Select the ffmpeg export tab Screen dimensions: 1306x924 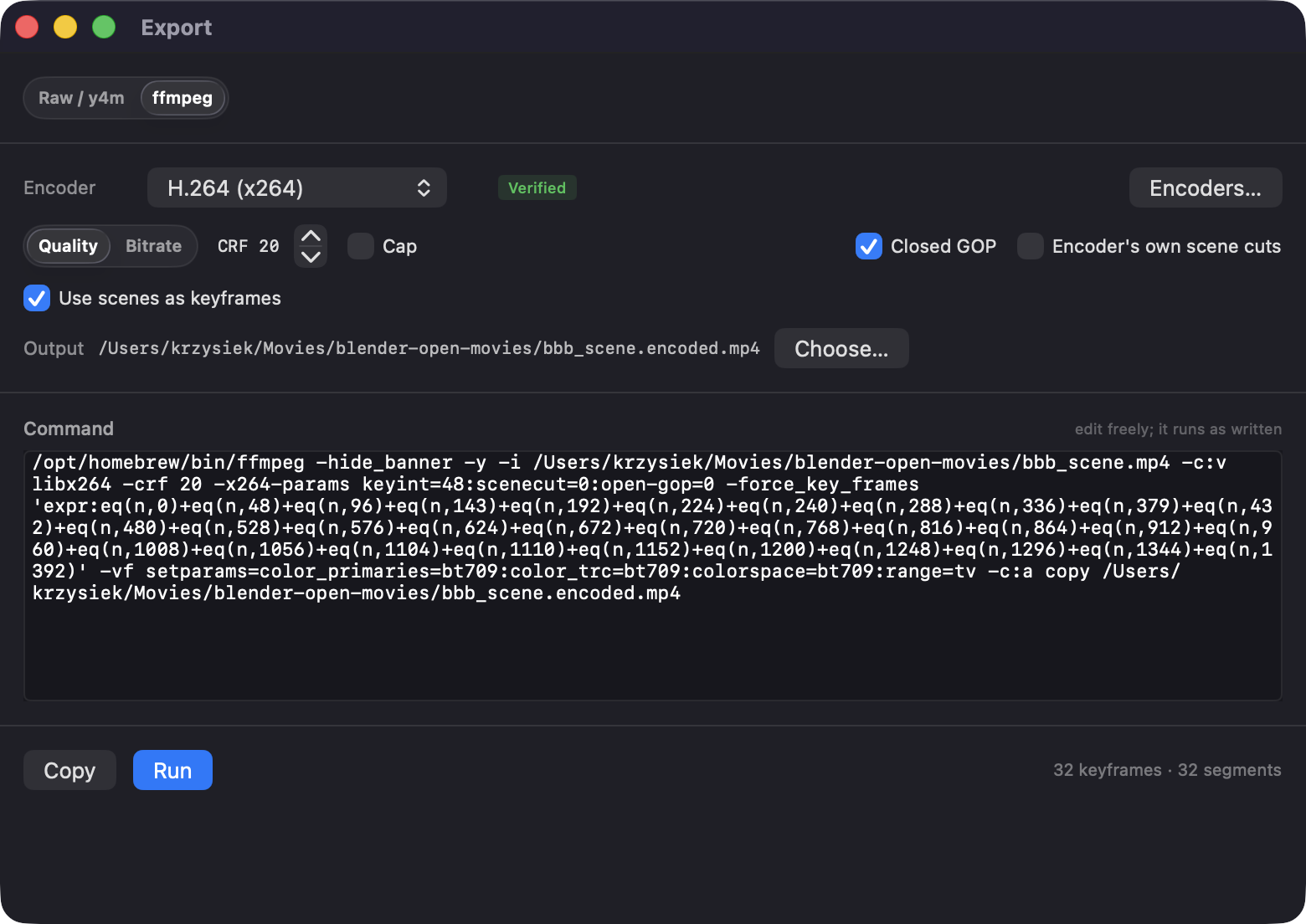pyautogui.click(x=183, y=98)
